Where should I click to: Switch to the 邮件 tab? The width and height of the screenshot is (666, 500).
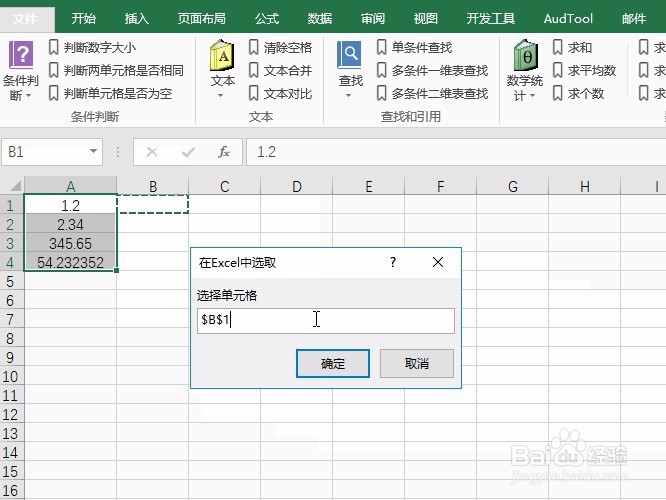(634, 18)
